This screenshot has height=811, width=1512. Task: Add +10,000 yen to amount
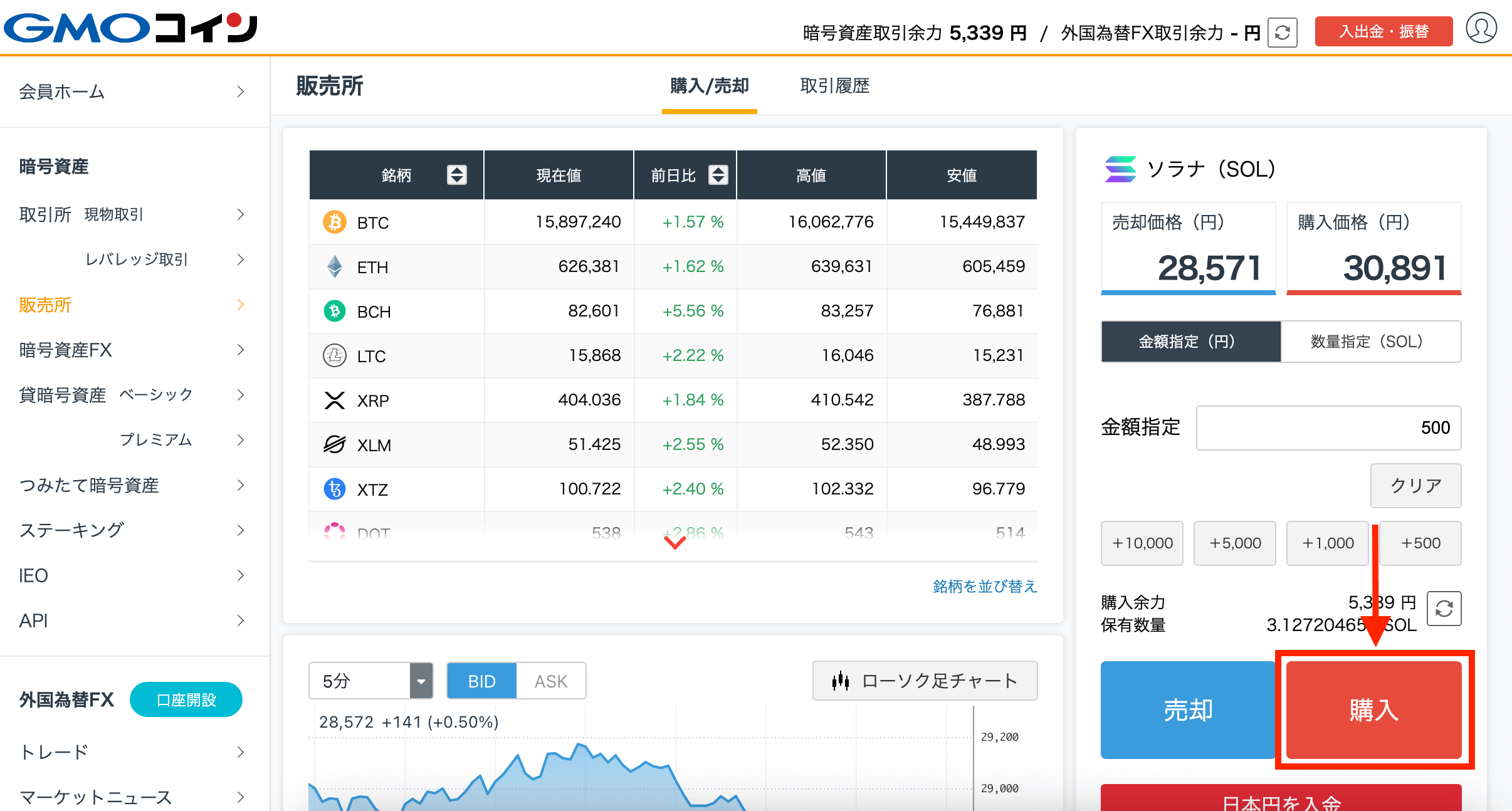[x=1142, y=543]
